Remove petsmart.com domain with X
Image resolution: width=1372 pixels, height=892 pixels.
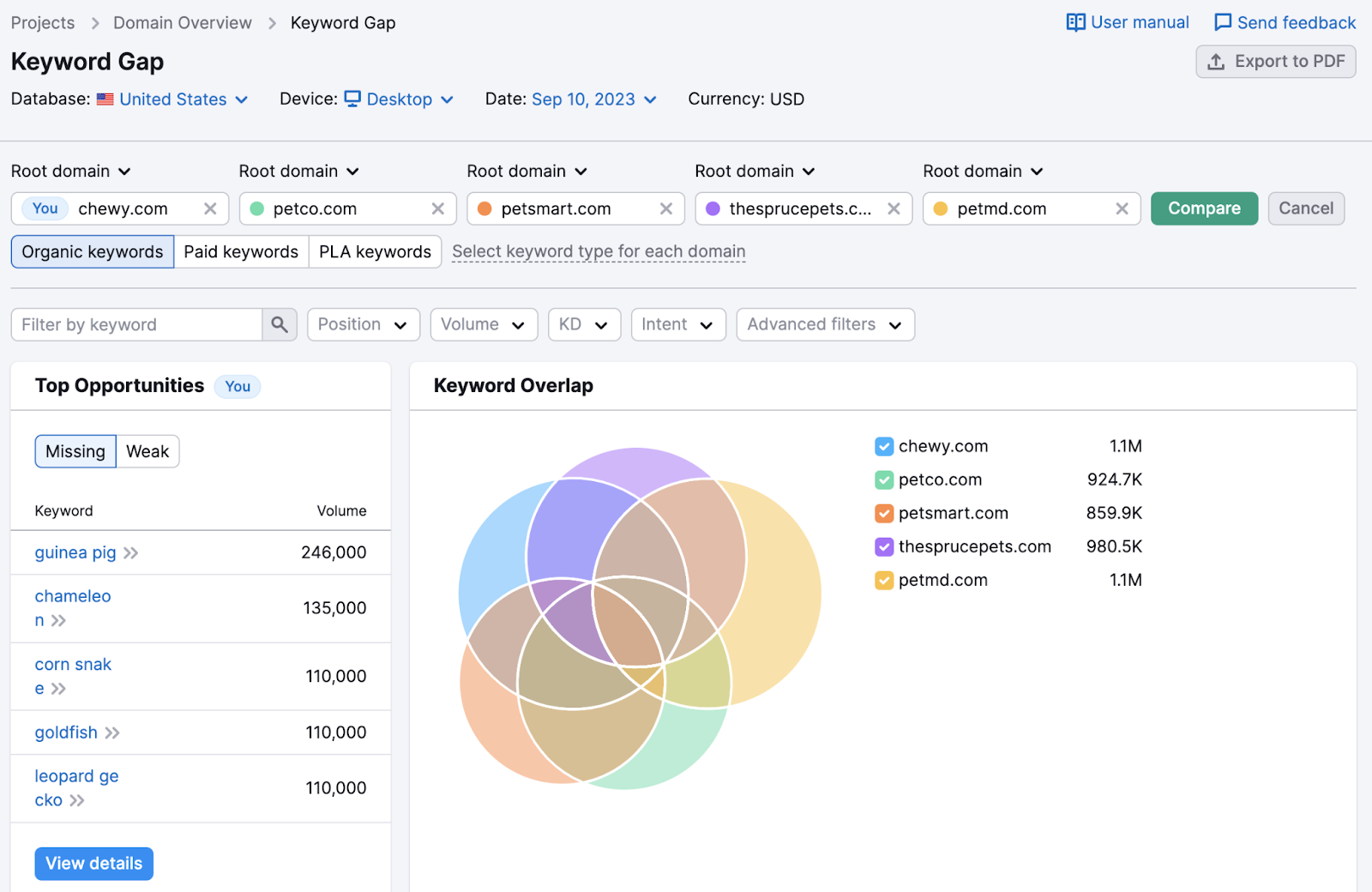click(x=666, y=208)
